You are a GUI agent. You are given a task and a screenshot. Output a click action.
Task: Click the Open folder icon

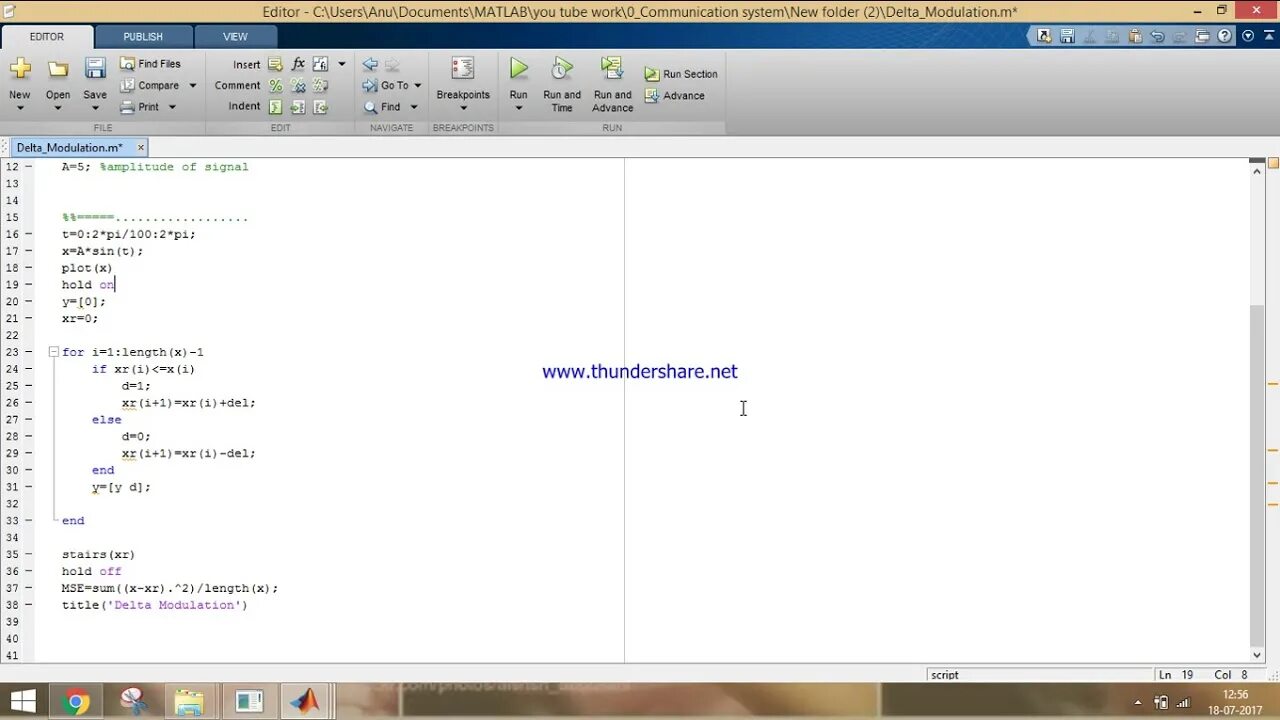[58, 69]
